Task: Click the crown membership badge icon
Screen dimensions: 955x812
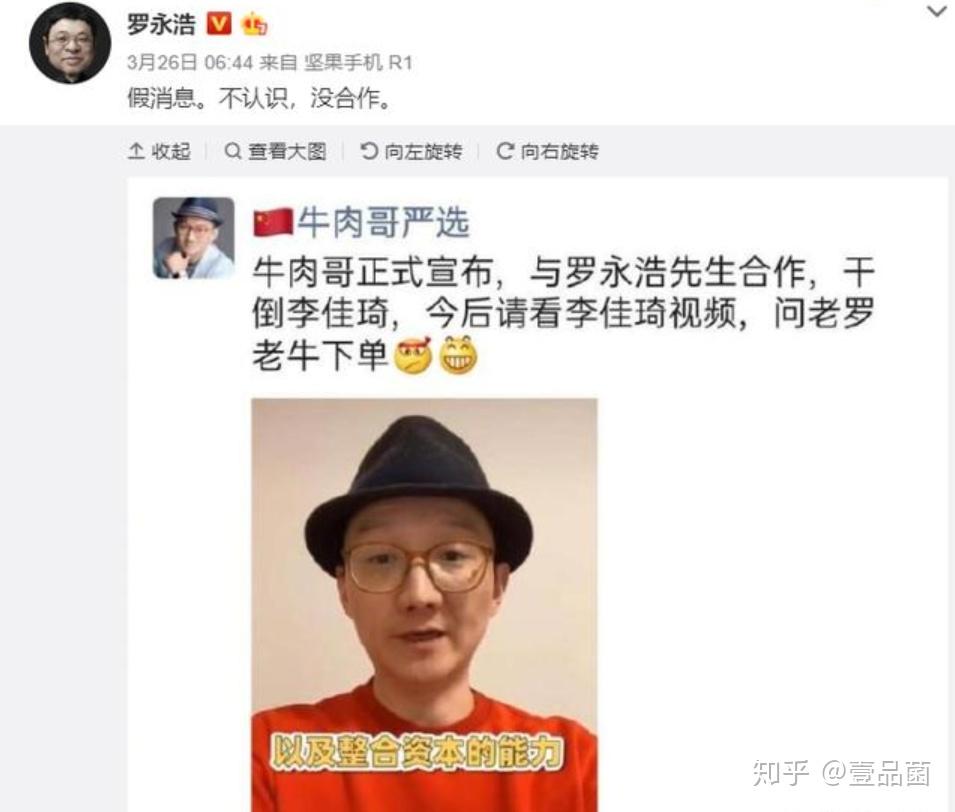Action: tap(253, 25)
